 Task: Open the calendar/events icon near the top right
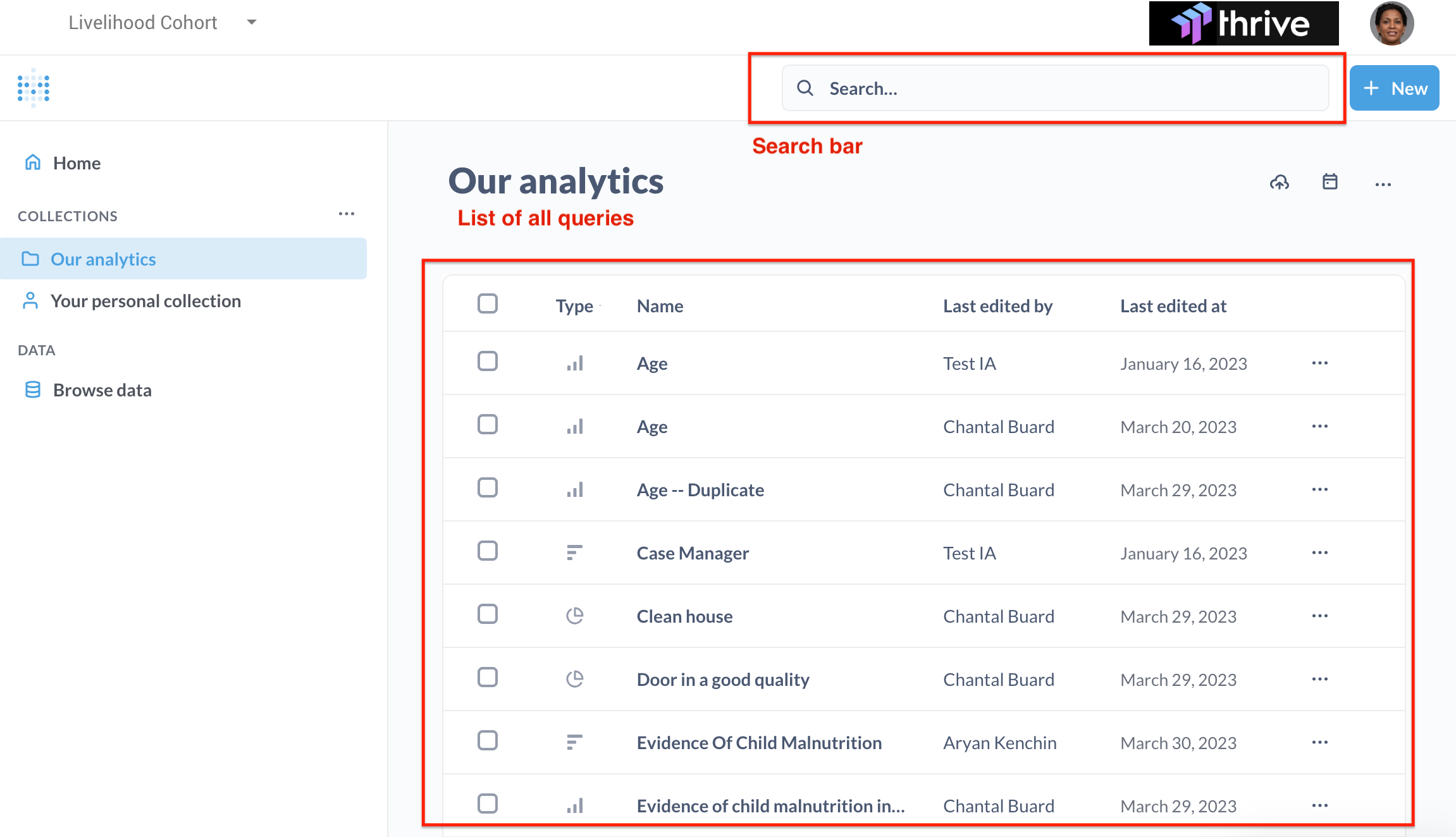click(1330, 183)
